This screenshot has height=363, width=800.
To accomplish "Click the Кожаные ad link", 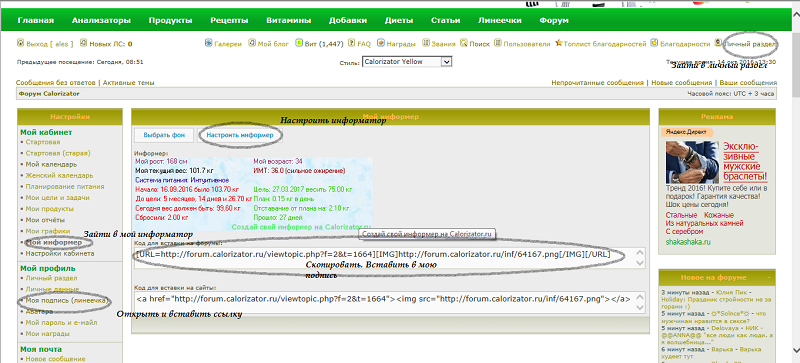I will (x=719, y=215).
